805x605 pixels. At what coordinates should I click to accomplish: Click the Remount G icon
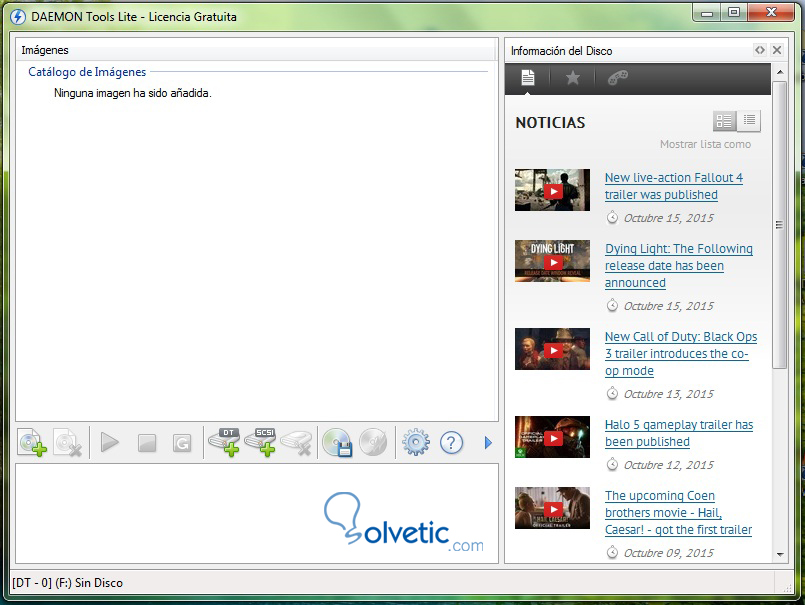[182, 443]
